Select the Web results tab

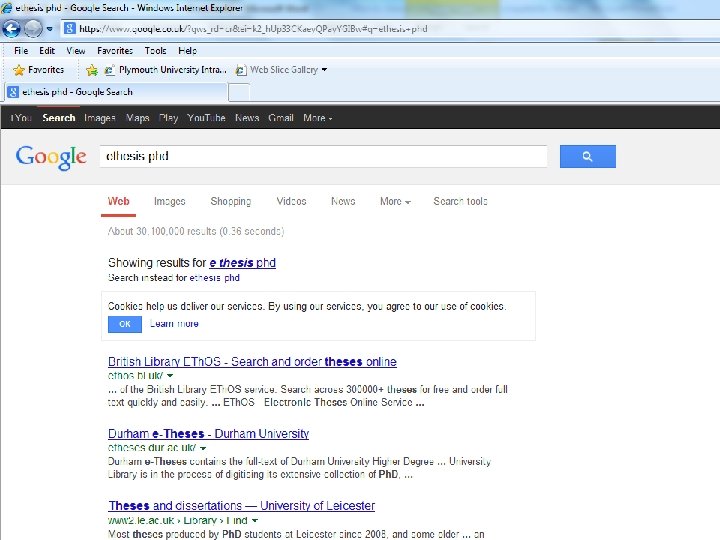tap(118, 202)
